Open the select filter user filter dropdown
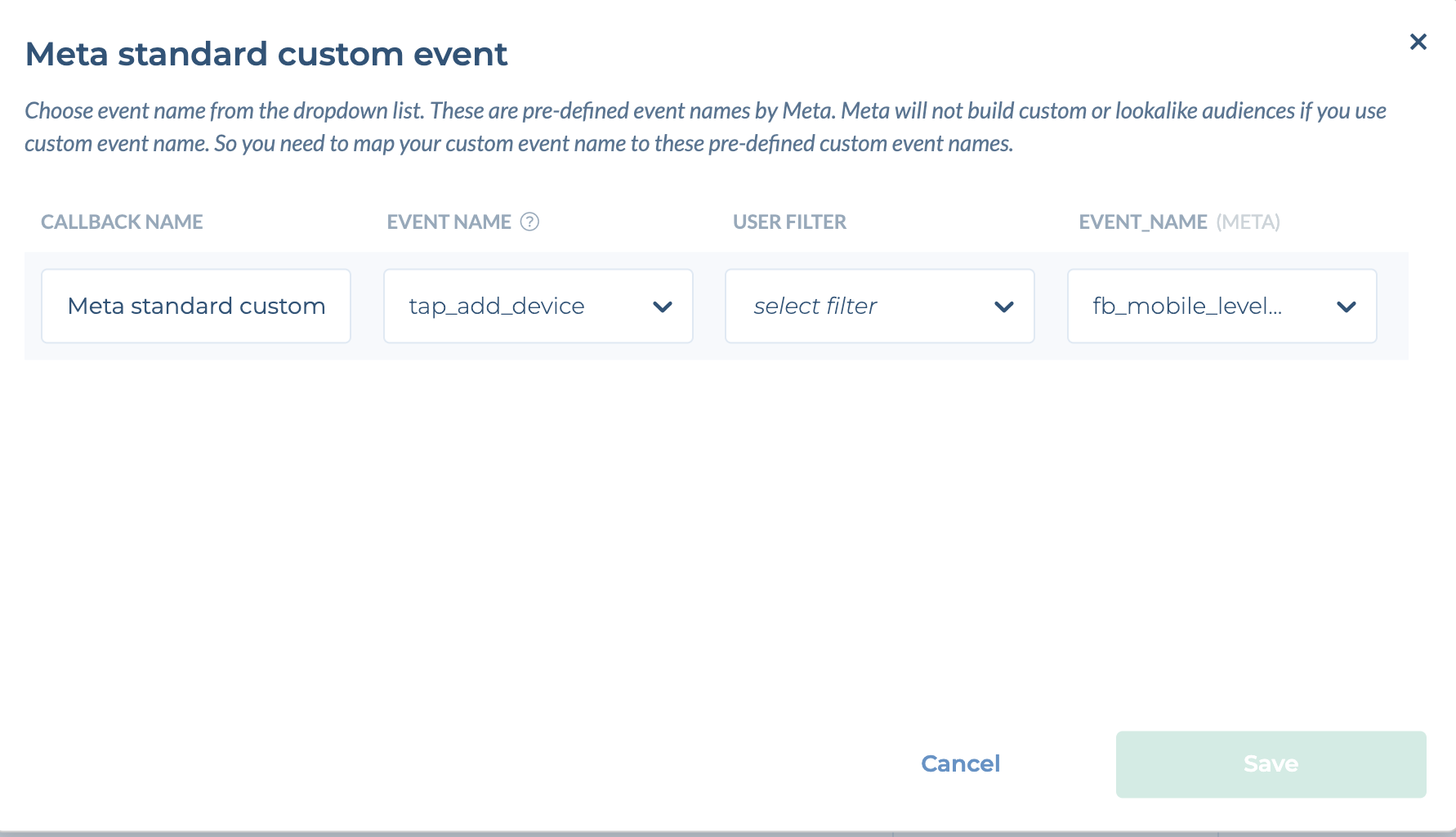Screen dimensions: 1456x837 tap(880, 306)
